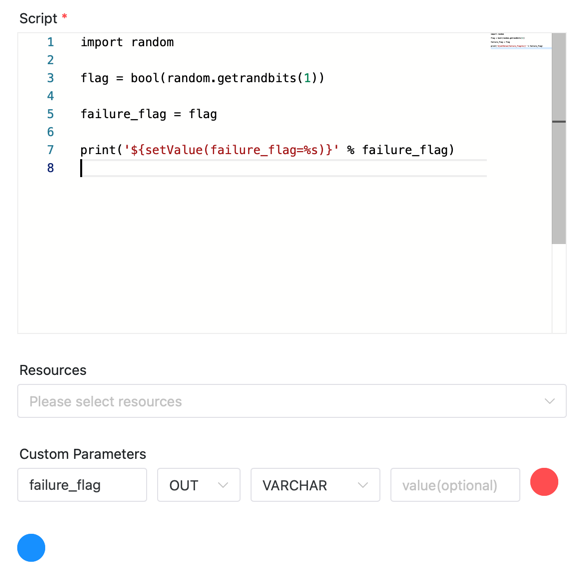Click the failure_flag parameter name field
Viewport: 587px width, 577px height.
pos(82,485)
